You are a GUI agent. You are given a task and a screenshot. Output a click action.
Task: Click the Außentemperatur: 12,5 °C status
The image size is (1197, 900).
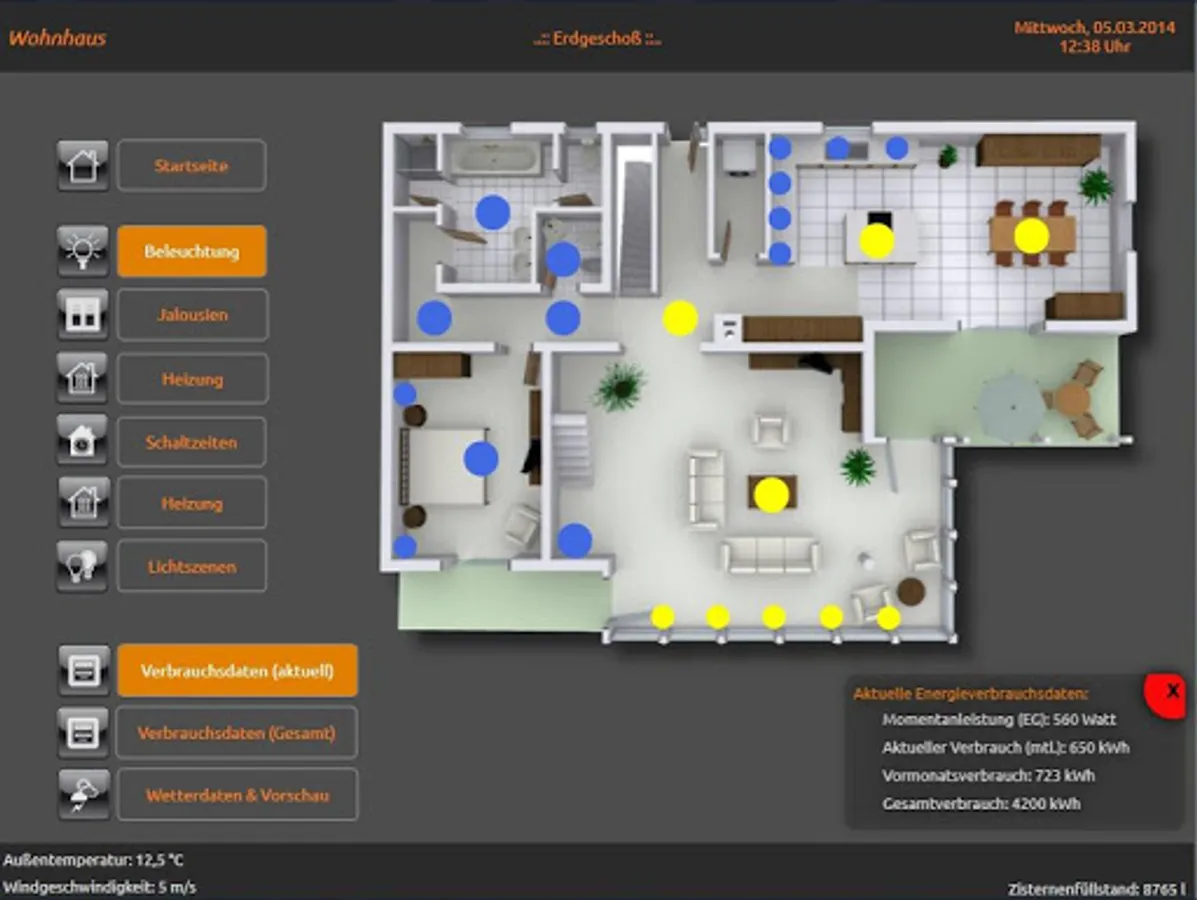(93, 860)
